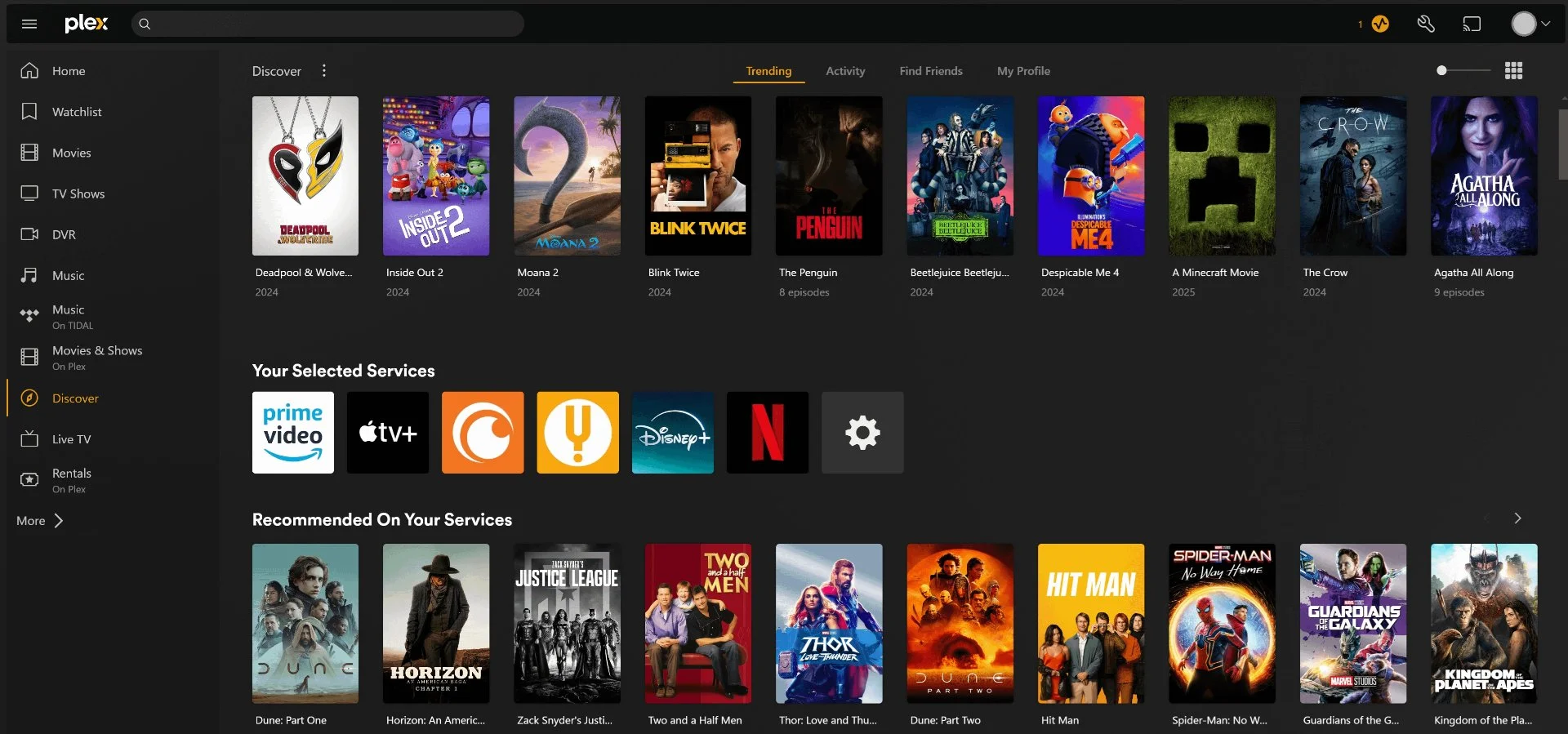This screenshot has height=734, width=1568.
Task: Open the Discover three-dot options menu
Action: 324,71
